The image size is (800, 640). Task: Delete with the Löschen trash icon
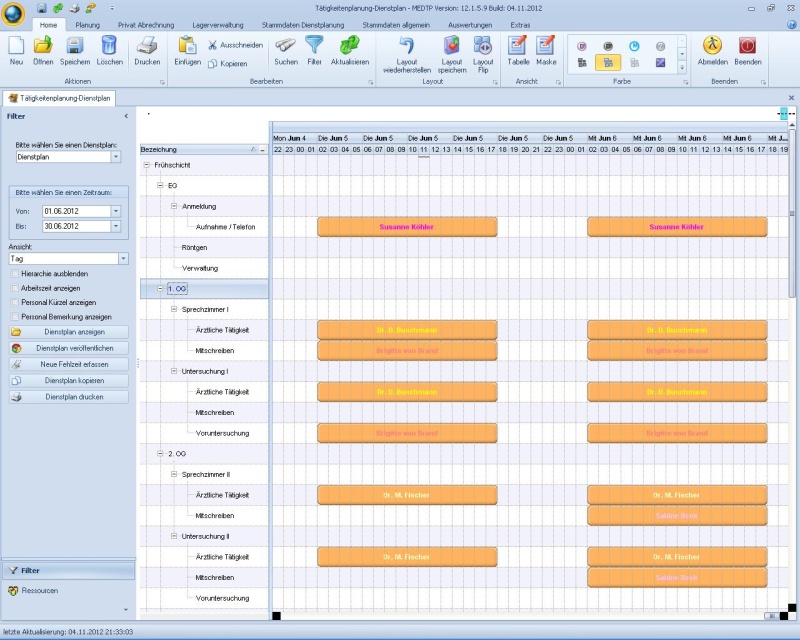click(110, 49)
